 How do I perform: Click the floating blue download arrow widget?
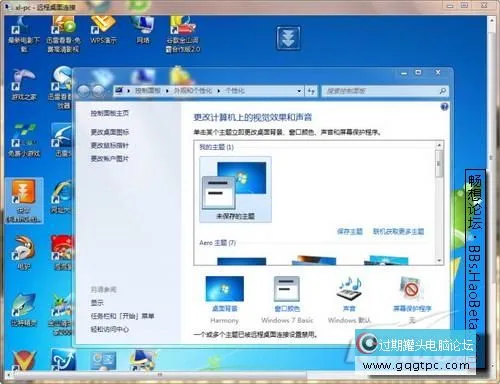(x=288, y=38)
